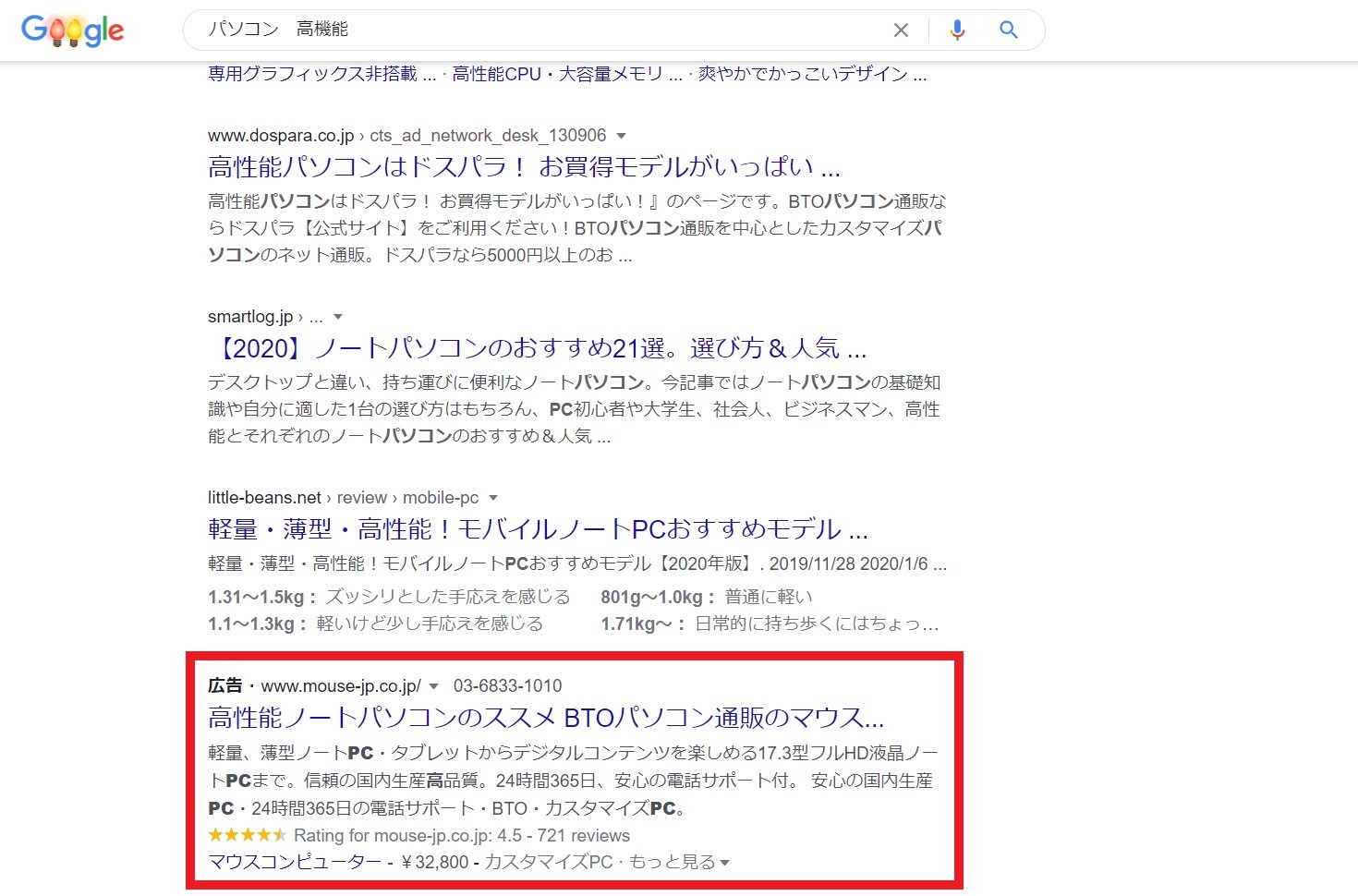Click the 爽やかでかっこいいデザイン link

[812, 74]
